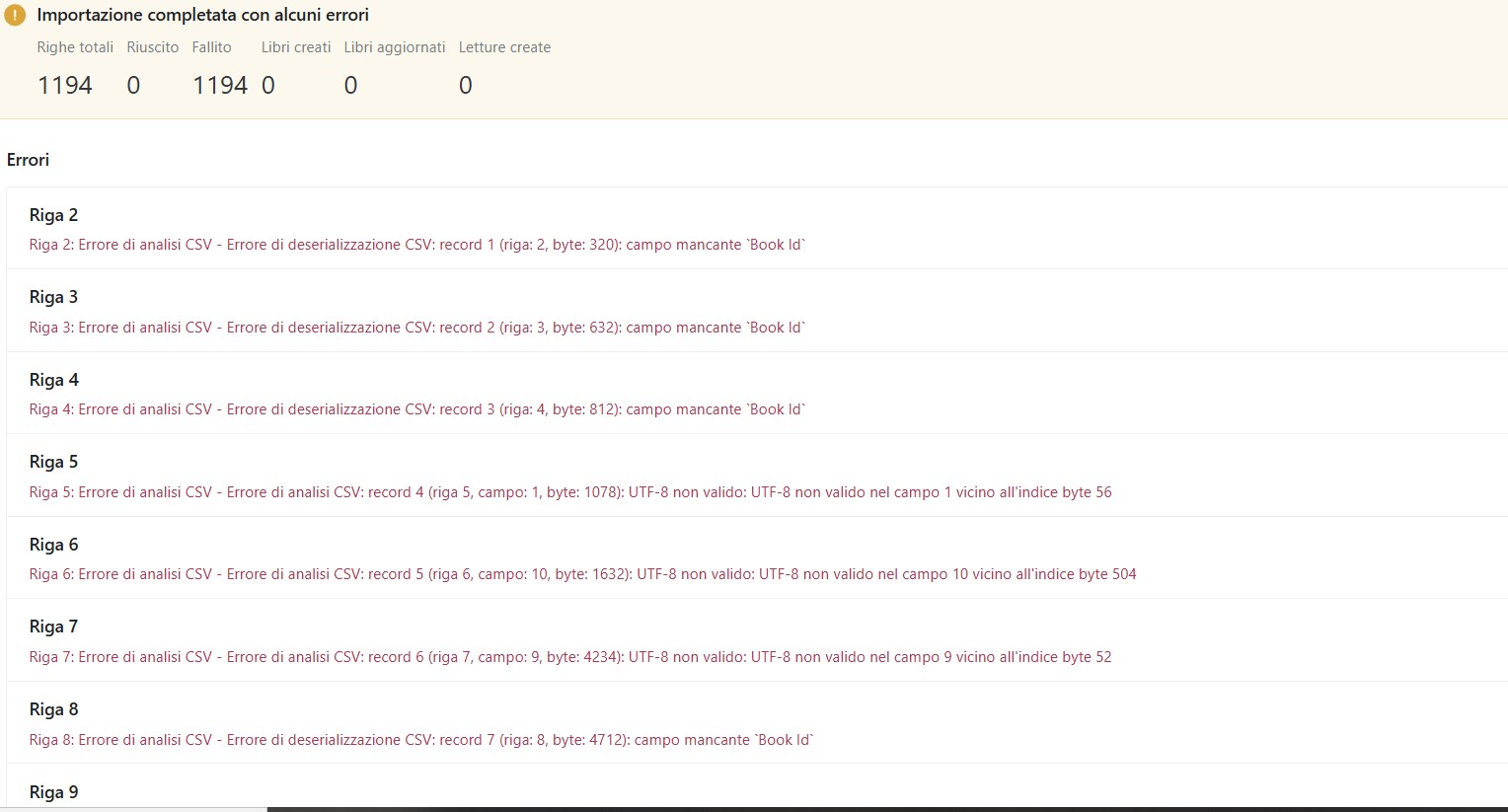Click the Riga 6 invalid UTF-8 error text

click(582, 574)
